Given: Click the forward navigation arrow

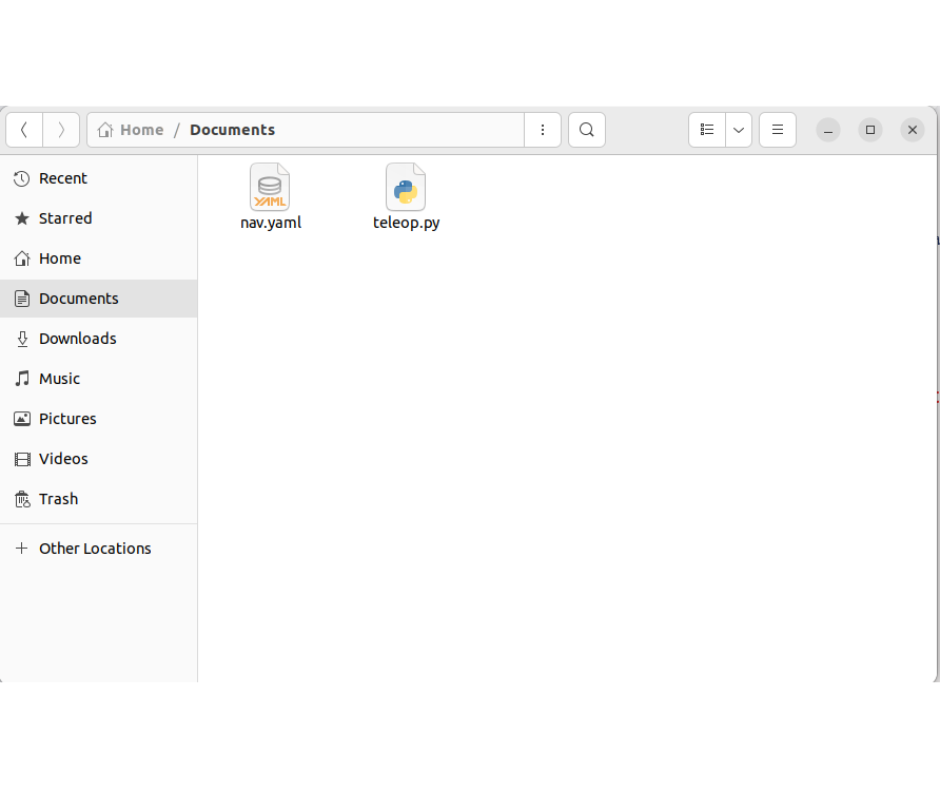Looking at the screenshot, I should click(61, 130).
